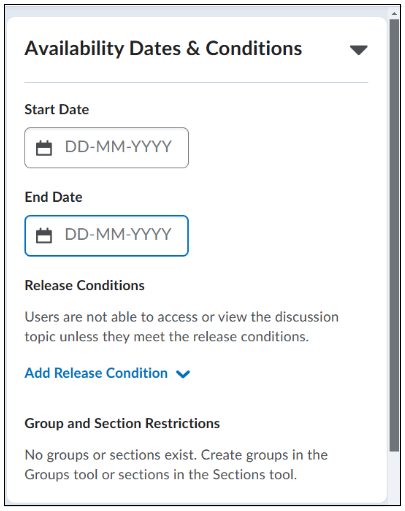Click the End Date label
405x511 pixels.
point(53,197)
